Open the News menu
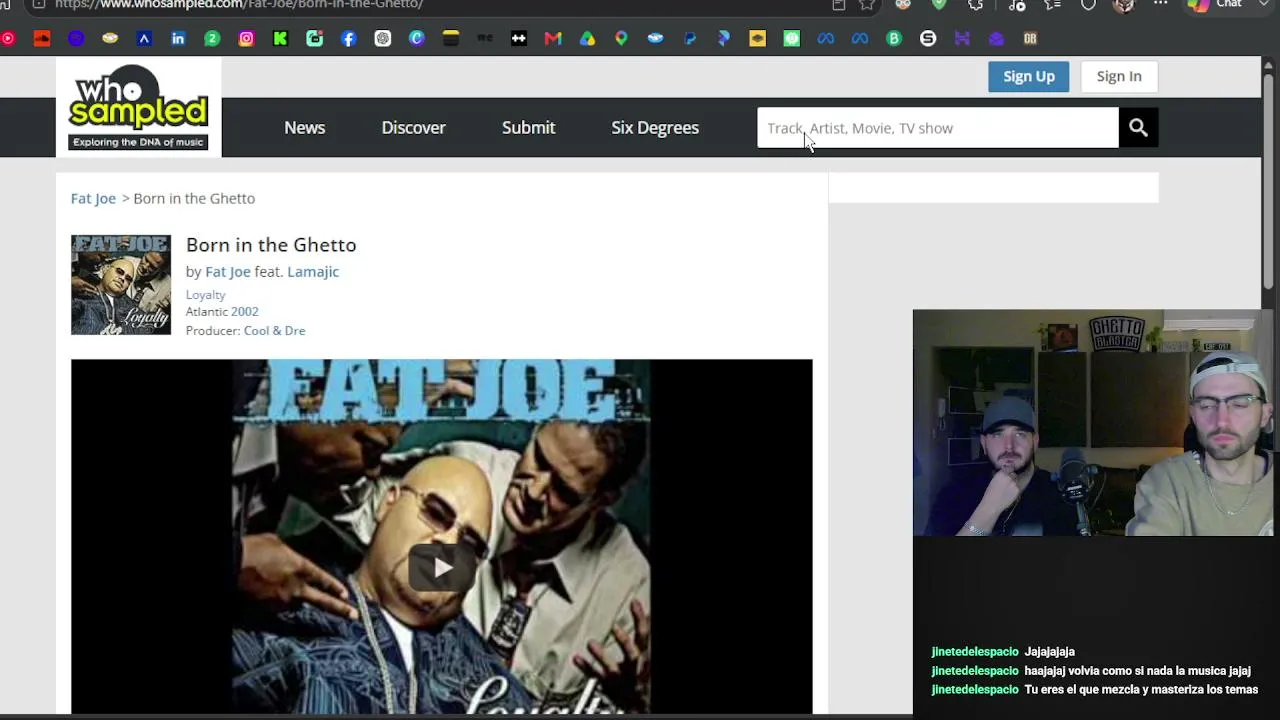 (304, 127)
